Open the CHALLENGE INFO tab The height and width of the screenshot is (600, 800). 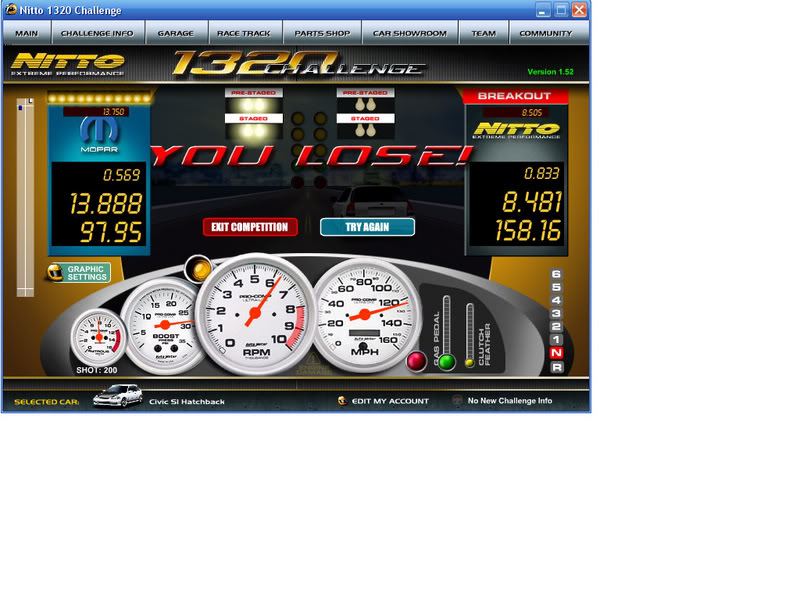[x=97, y=33]
